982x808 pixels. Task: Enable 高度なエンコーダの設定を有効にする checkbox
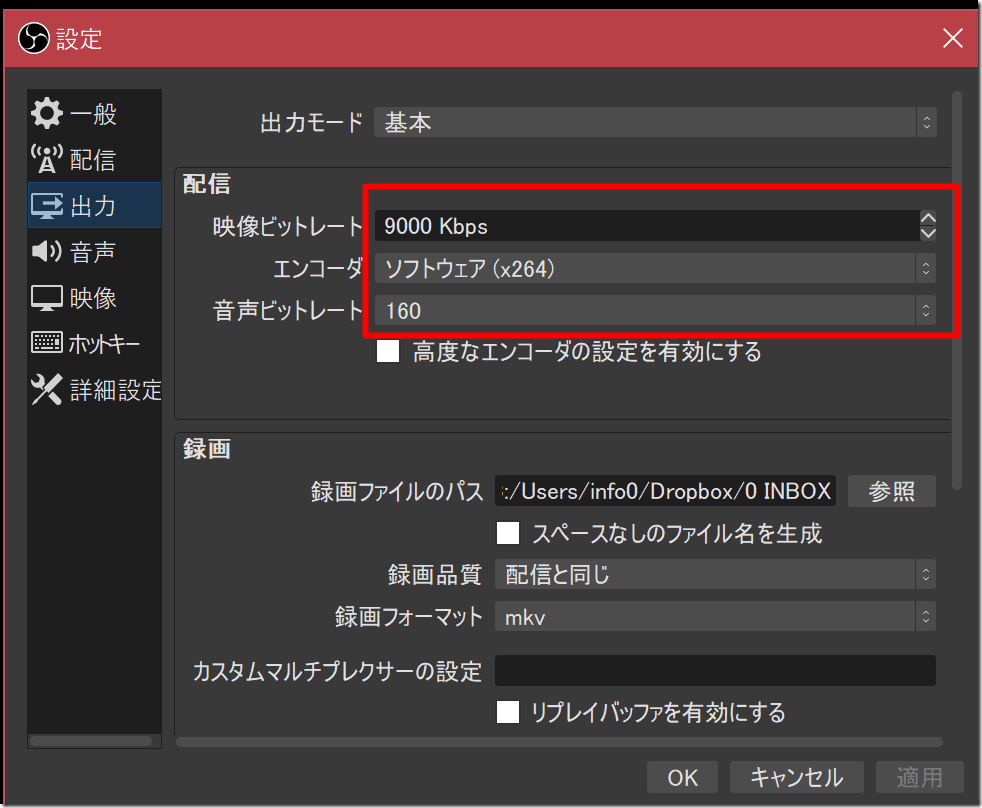pyautogui.click(x=388, y=351)
